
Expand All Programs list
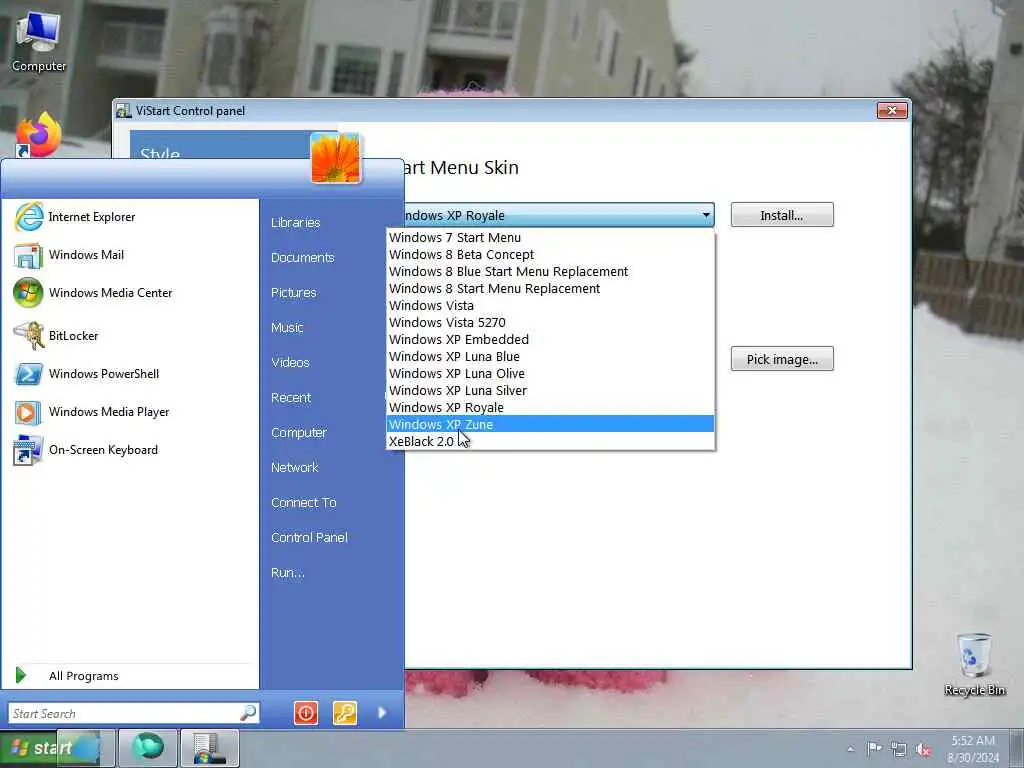pos(84,676)
